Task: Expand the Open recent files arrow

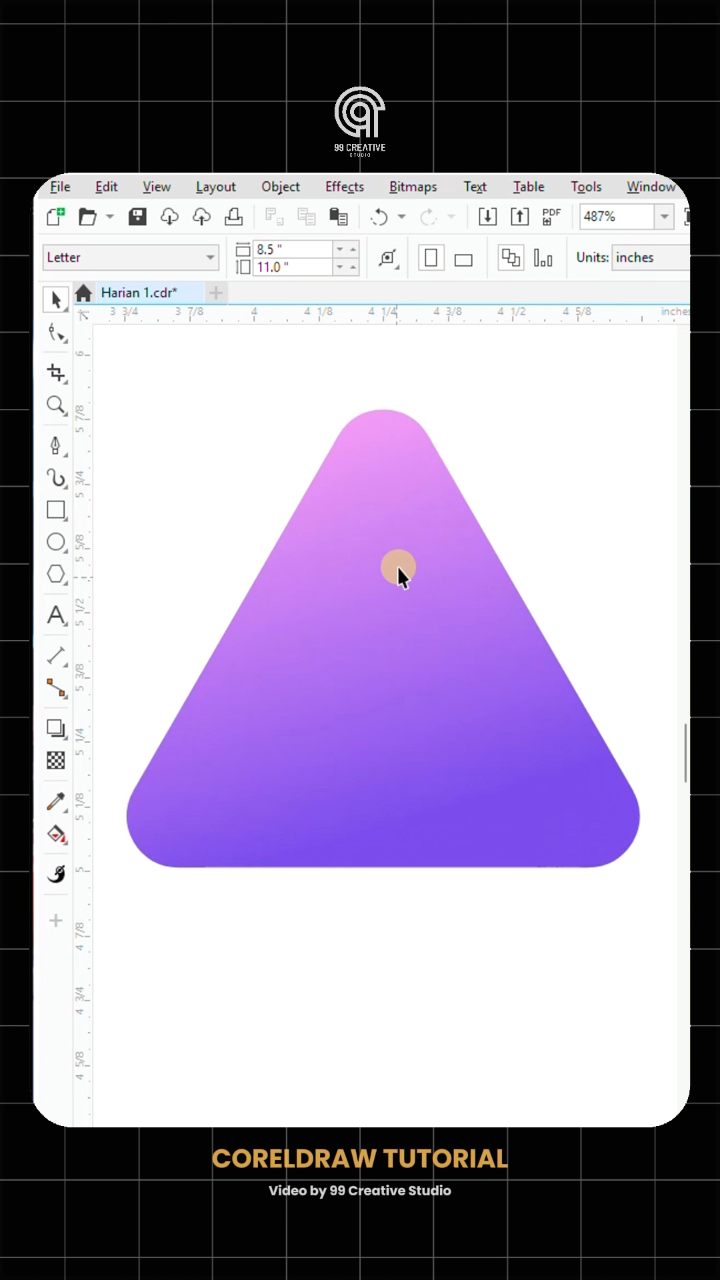Action: 109,216
